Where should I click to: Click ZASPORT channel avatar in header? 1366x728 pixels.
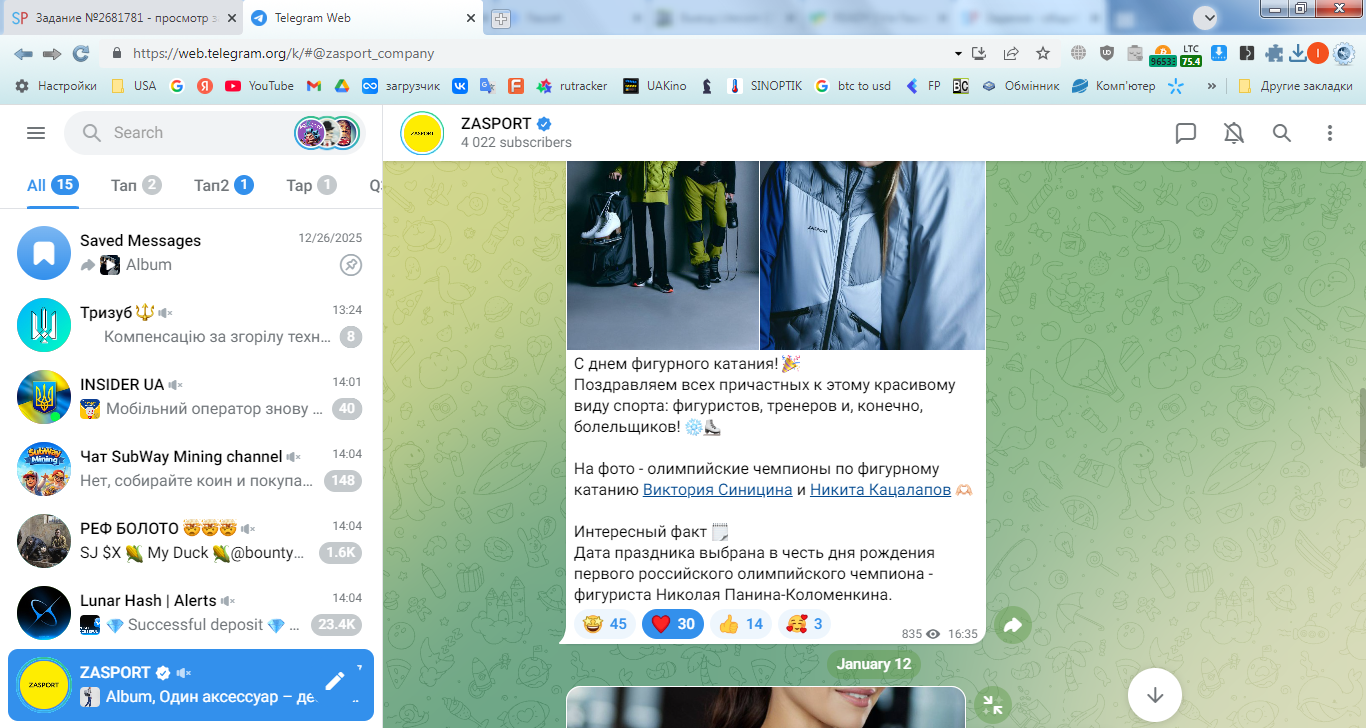coord(422,133)
